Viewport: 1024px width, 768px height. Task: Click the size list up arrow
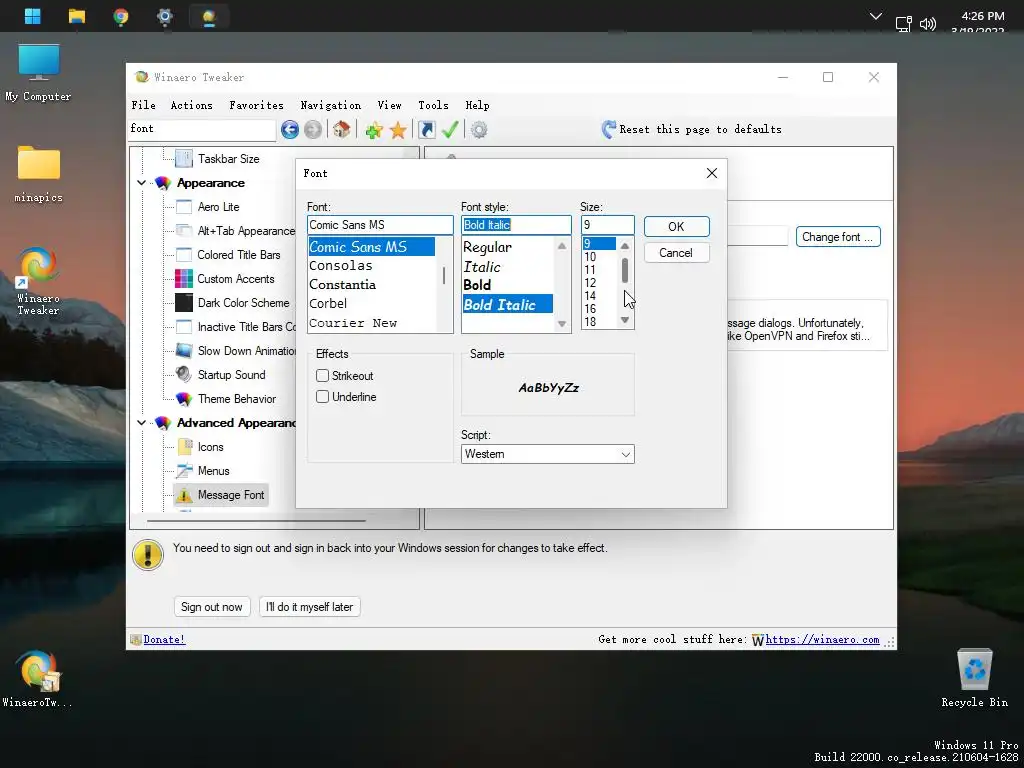[625, 246]
